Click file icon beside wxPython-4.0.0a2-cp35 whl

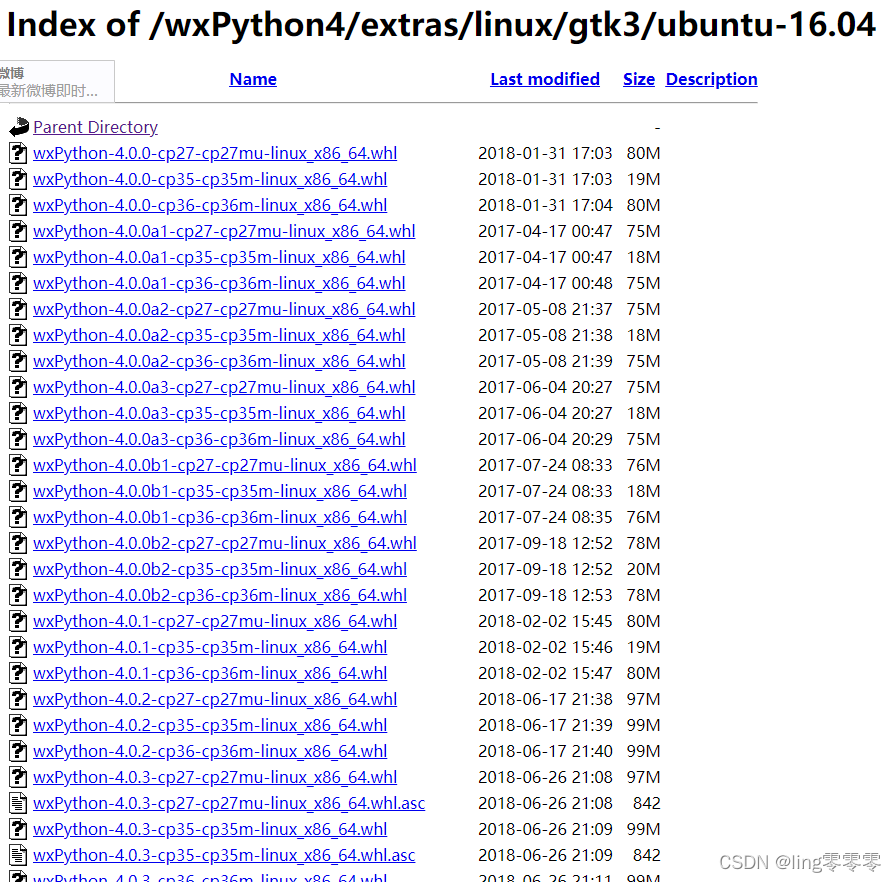(18, 335)
